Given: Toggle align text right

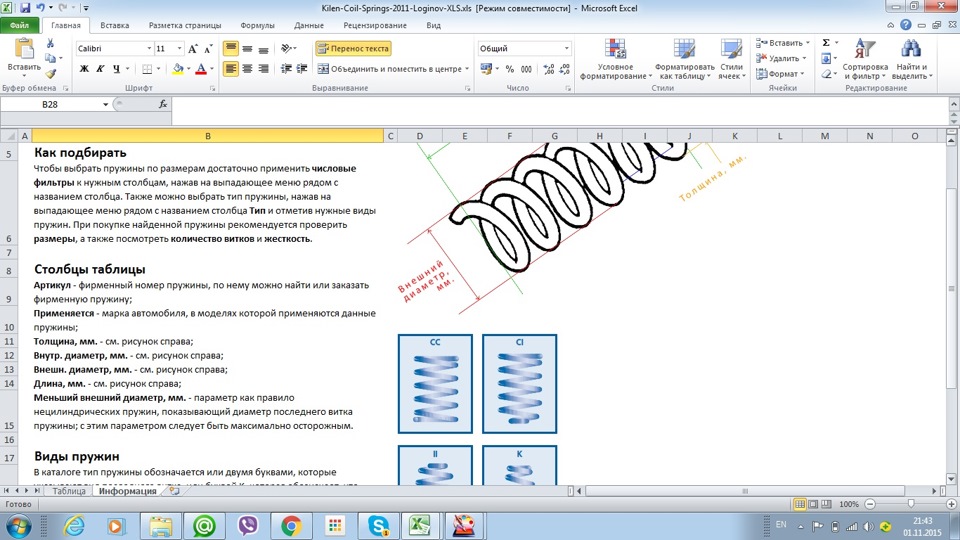Looking at the screenshot, I should pyautogui.click(x=263, y=69).
